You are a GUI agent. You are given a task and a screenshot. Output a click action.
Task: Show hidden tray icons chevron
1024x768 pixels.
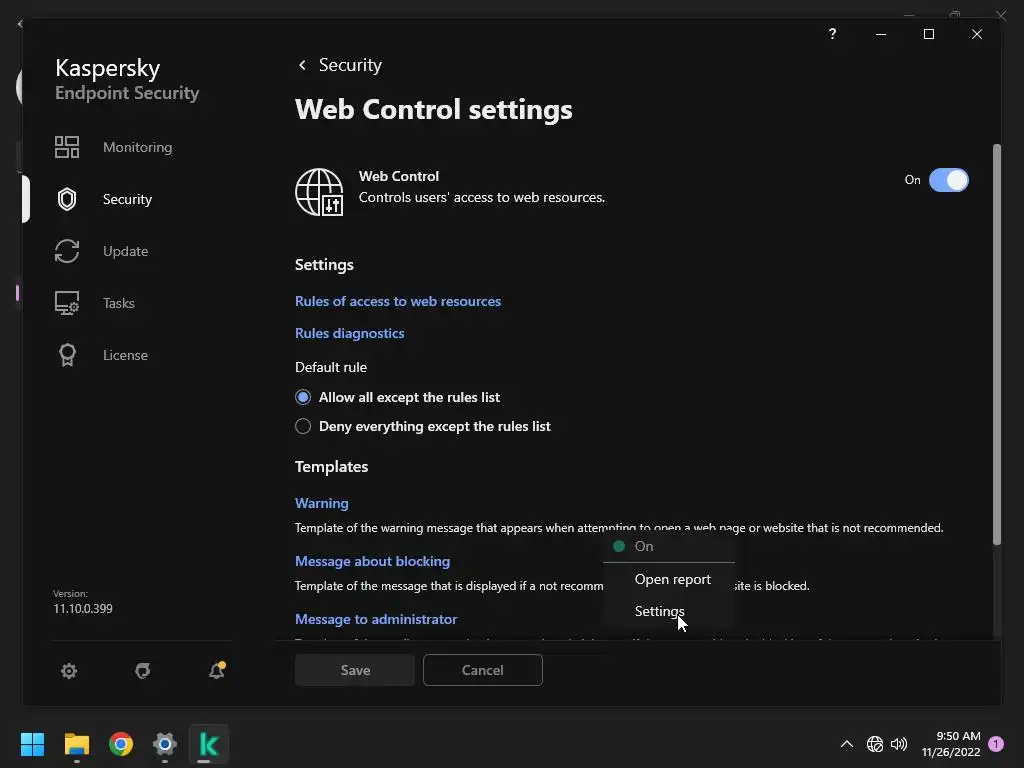point(846,744)
